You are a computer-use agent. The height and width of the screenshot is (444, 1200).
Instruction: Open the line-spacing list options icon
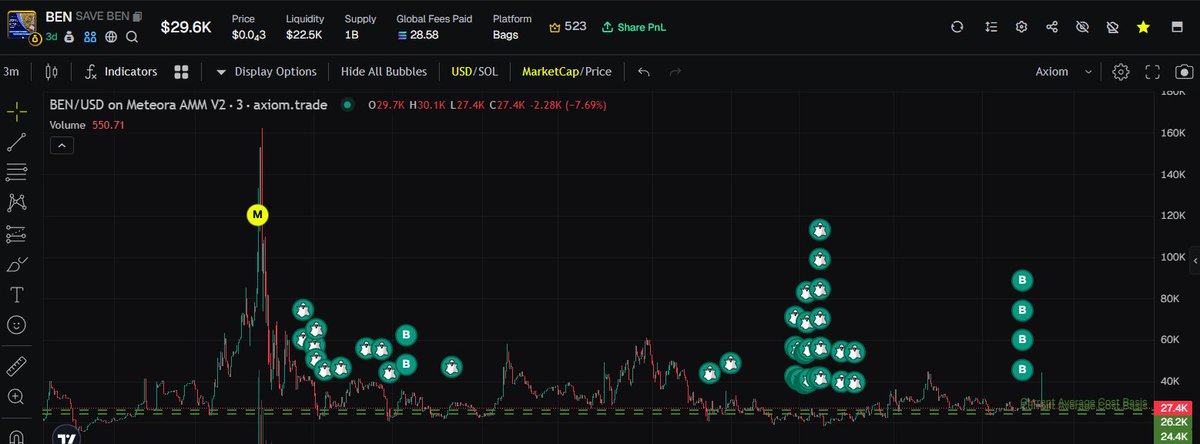(x=989, y=28)
